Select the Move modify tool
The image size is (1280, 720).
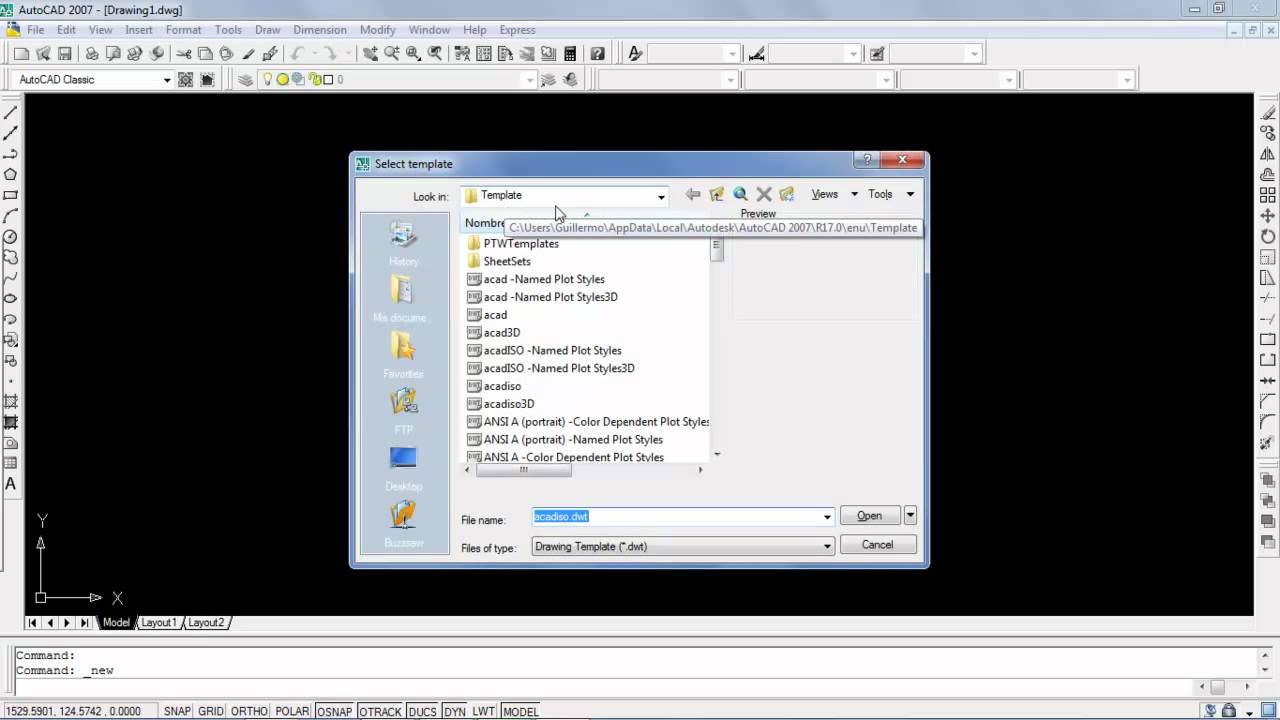1268,216
